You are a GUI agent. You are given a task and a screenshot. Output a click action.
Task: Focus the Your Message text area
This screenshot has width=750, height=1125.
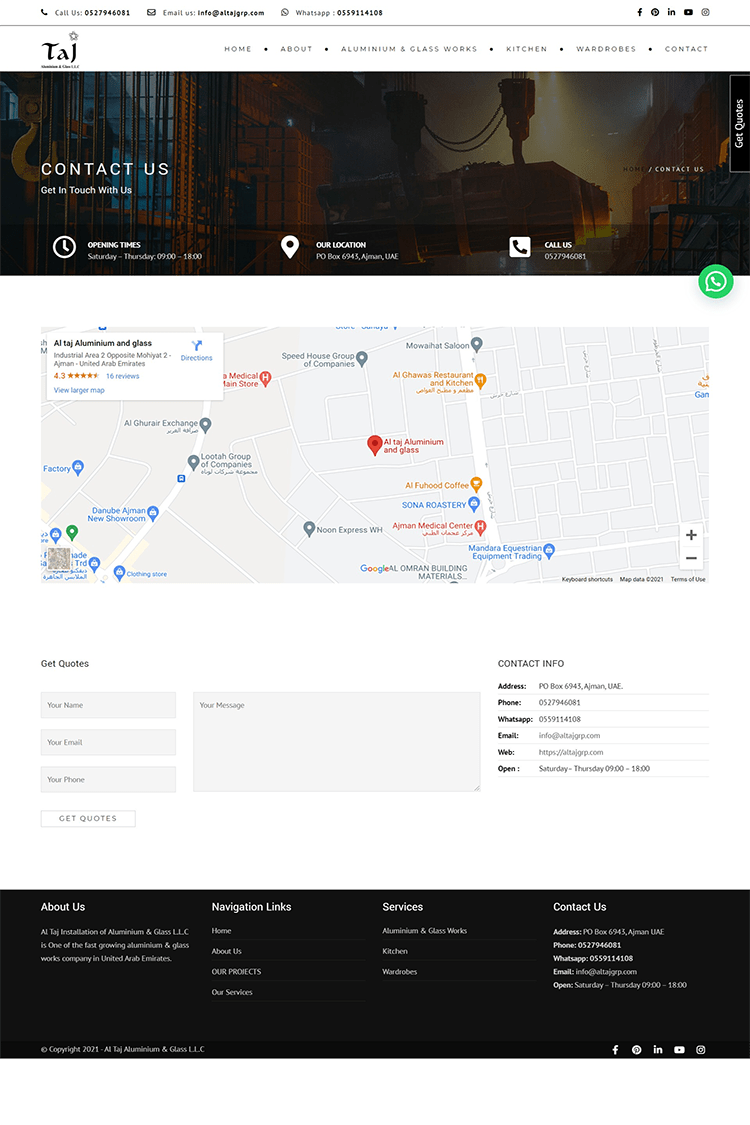tap(336, 741)
